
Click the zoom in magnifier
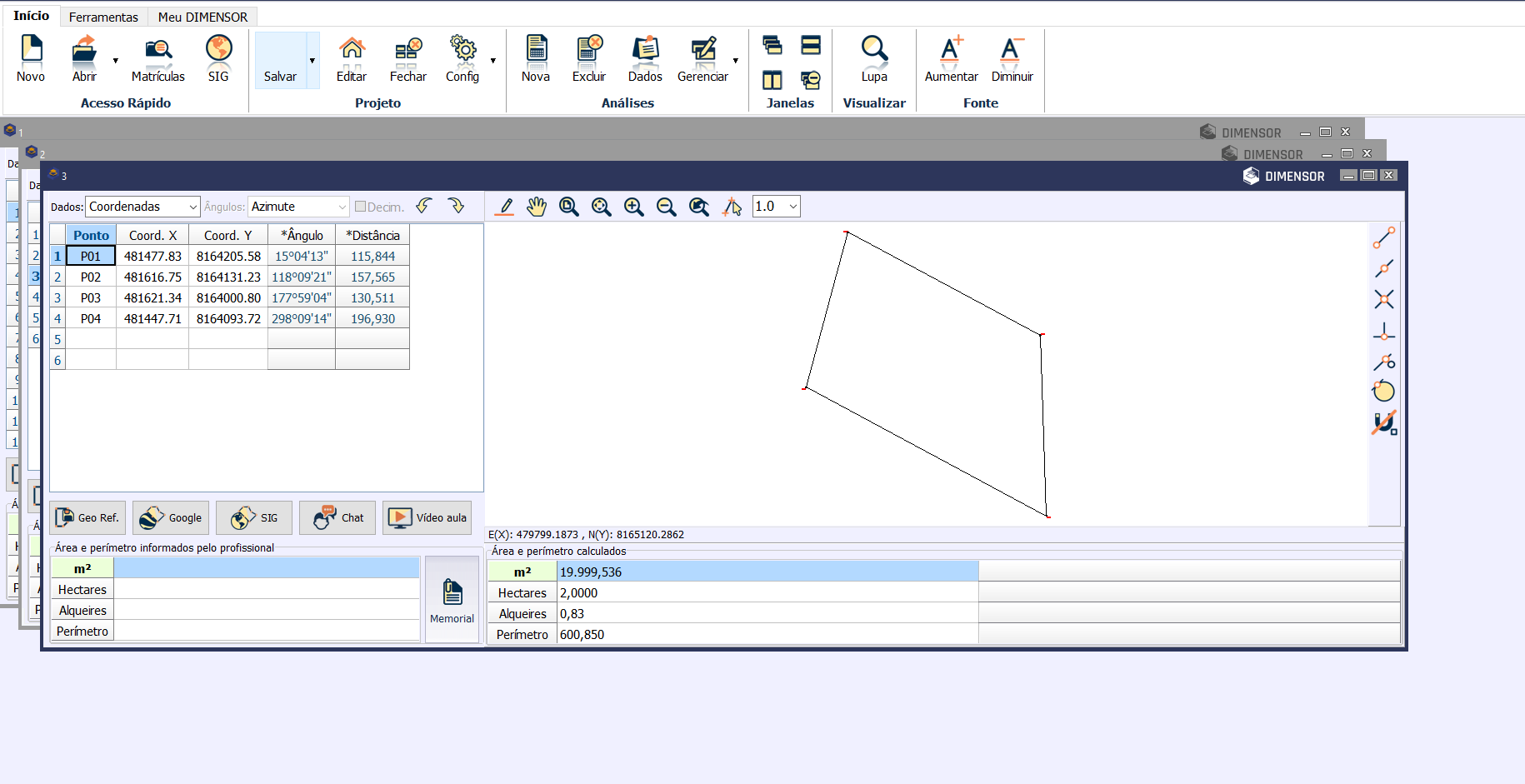(633, 207)
